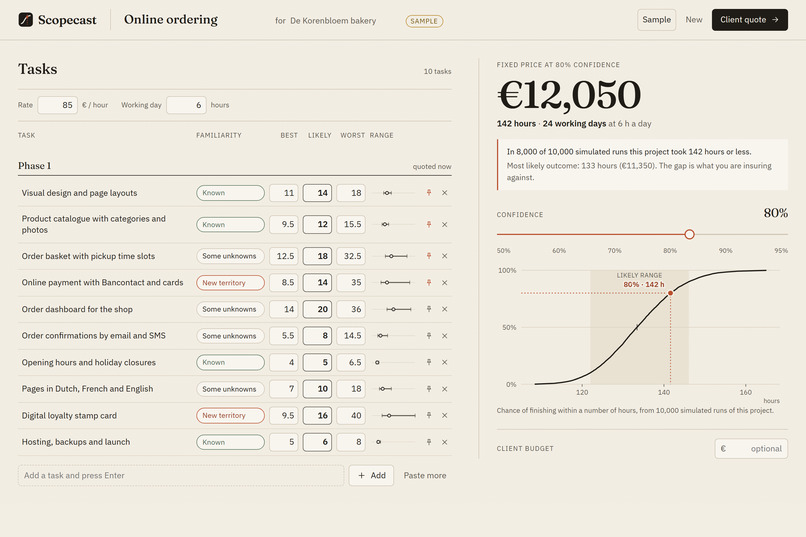Pin the Digital loyalty stamp card task
806x537 pixels.
429,415
